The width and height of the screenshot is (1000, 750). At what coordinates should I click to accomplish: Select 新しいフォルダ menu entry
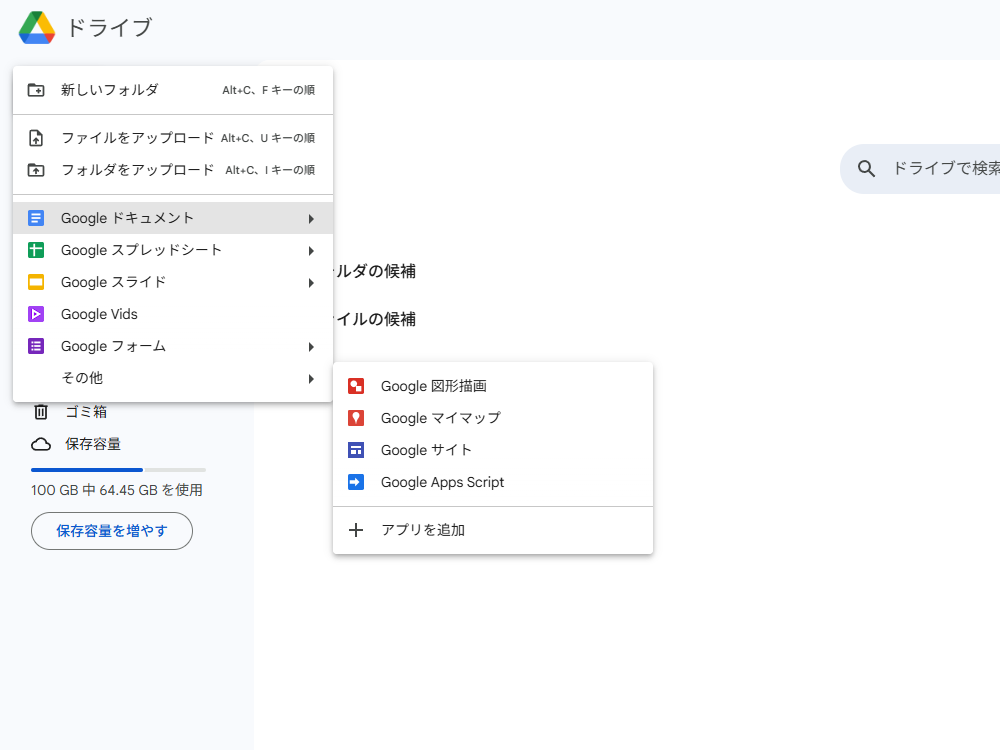(x=173, y=90)
